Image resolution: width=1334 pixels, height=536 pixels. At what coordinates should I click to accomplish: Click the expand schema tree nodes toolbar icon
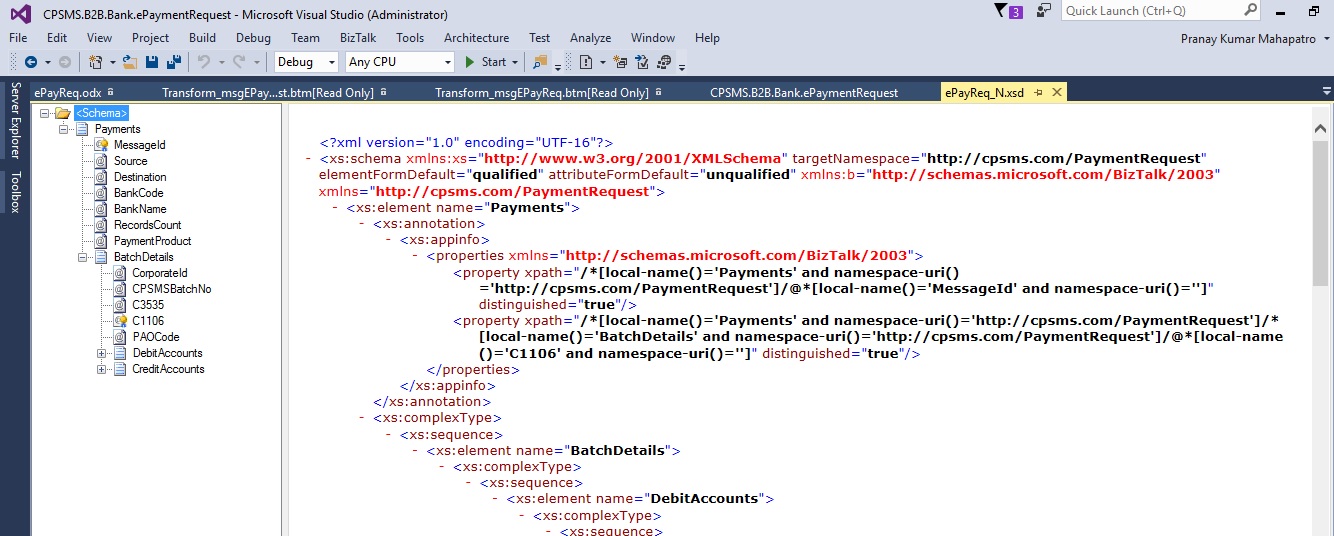coord(620,62)
